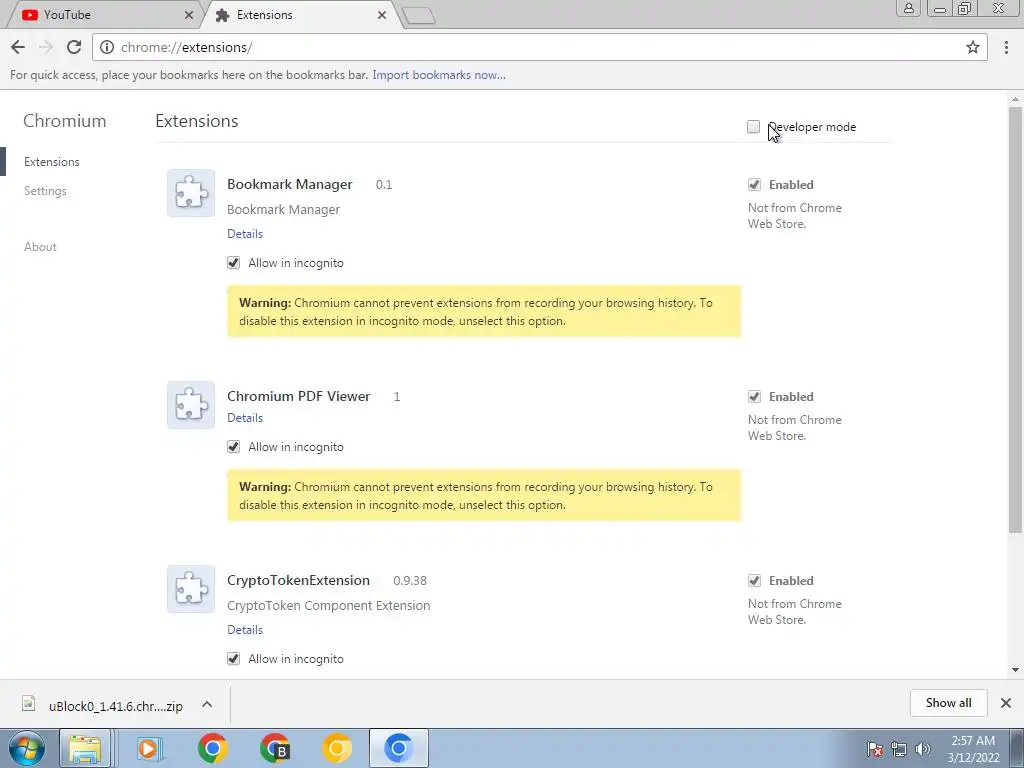The image size is (1024, 768).
Task: Click the Chromium PDF Viewer title text
Action: [x=298, y=396]
